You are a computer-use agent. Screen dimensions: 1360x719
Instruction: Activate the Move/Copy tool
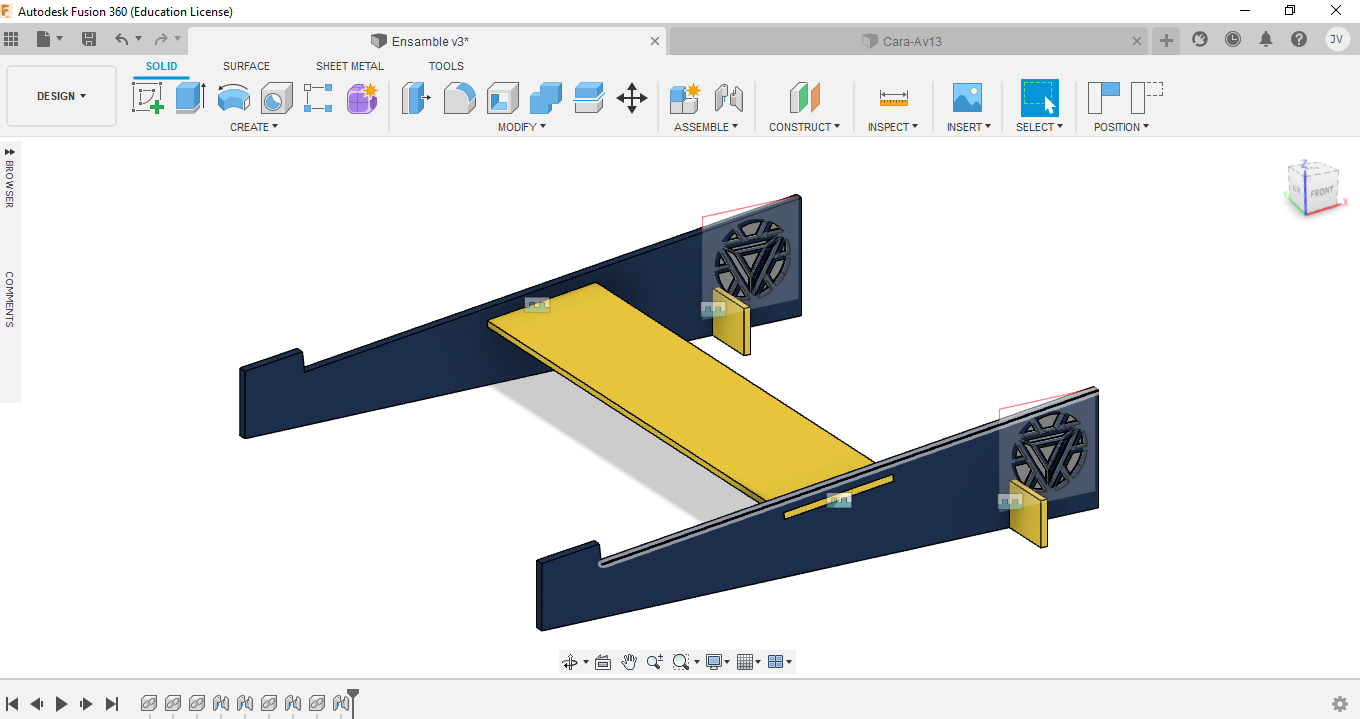(632, 98)
